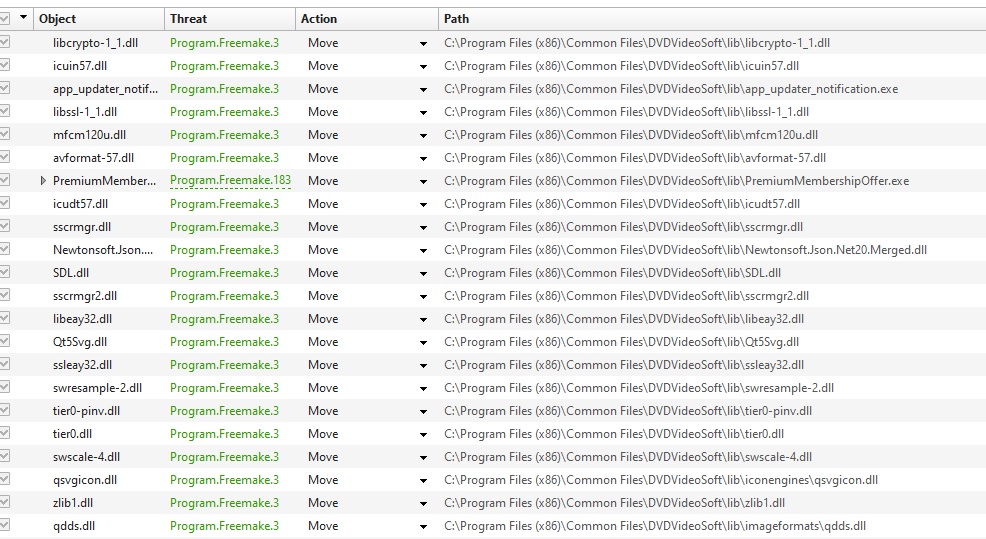The width and height of the screenshot is (986, 539).
Task: Click Program.Freemake.3 threat for mfcm120u.dll
Action: (x=224, y=135)
